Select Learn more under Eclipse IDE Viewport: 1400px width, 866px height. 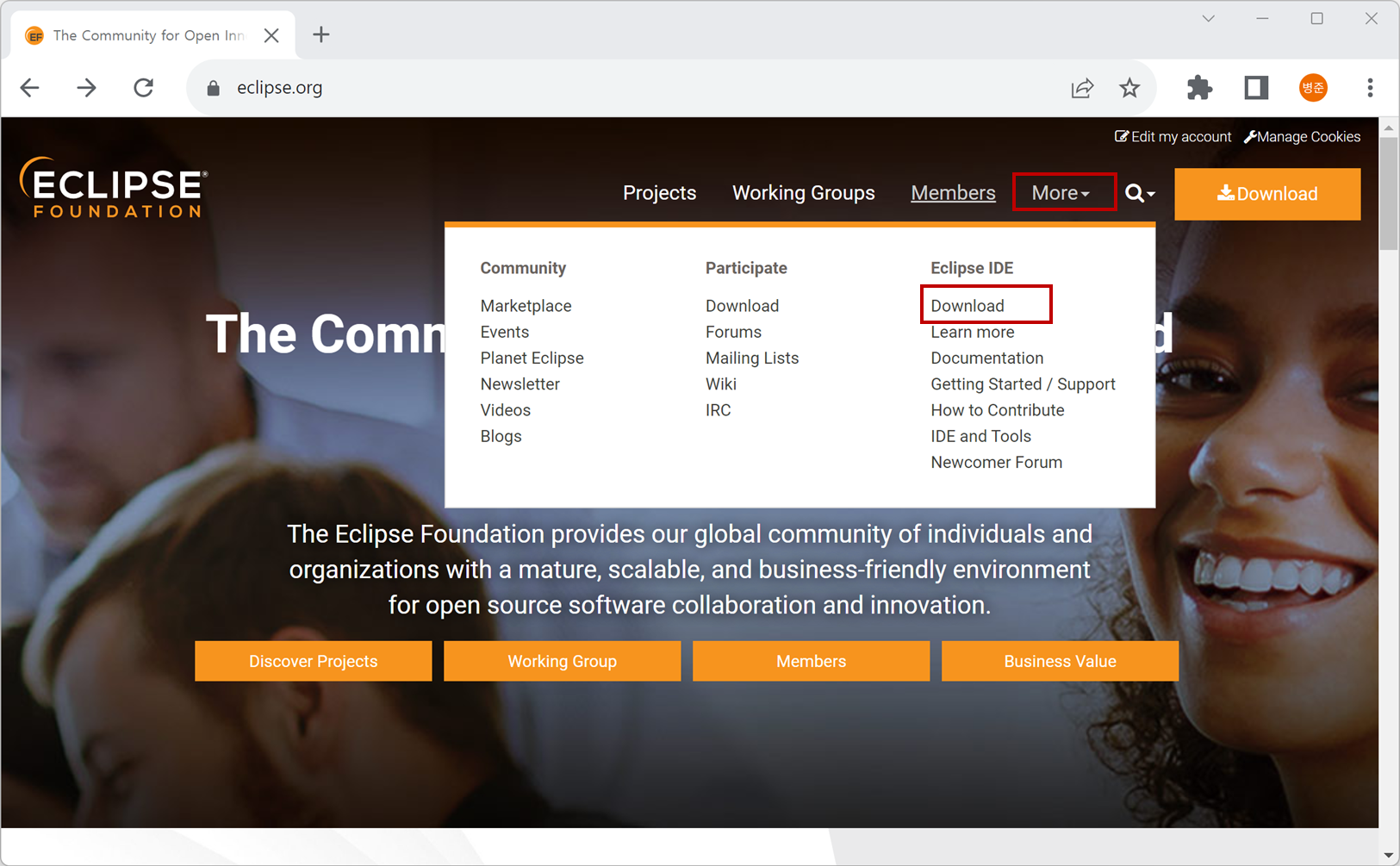pos(973,332)
